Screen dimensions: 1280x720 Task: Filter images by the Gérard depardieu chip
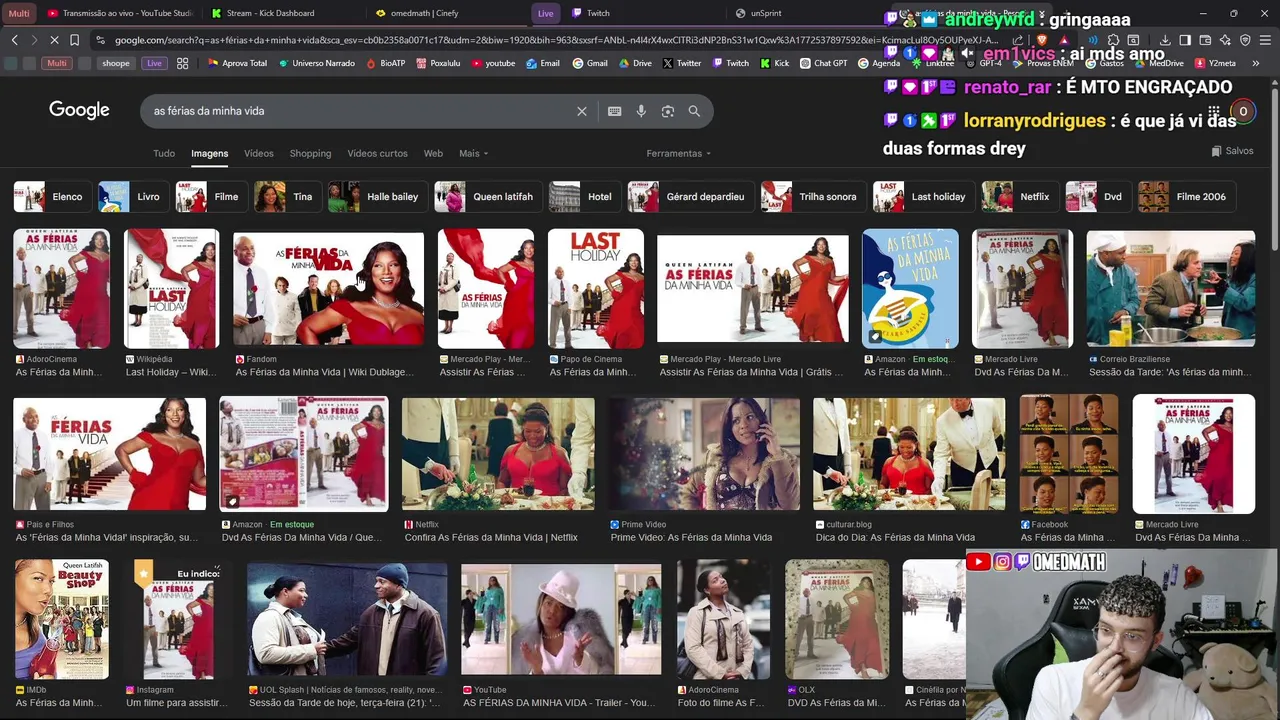689,197
